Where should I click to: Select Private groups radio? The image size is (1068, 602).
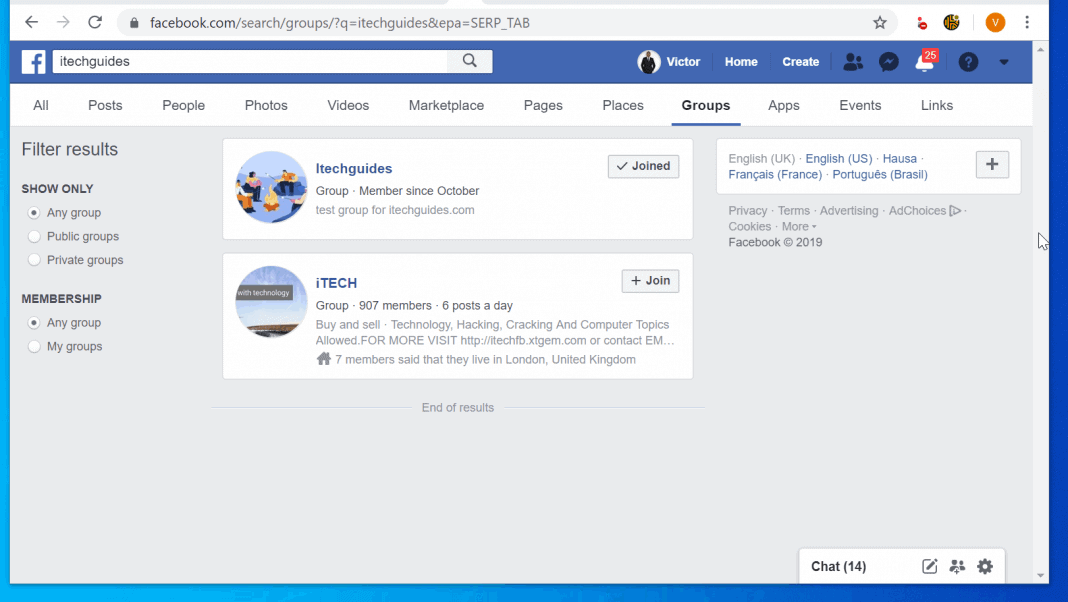[34, 260]
